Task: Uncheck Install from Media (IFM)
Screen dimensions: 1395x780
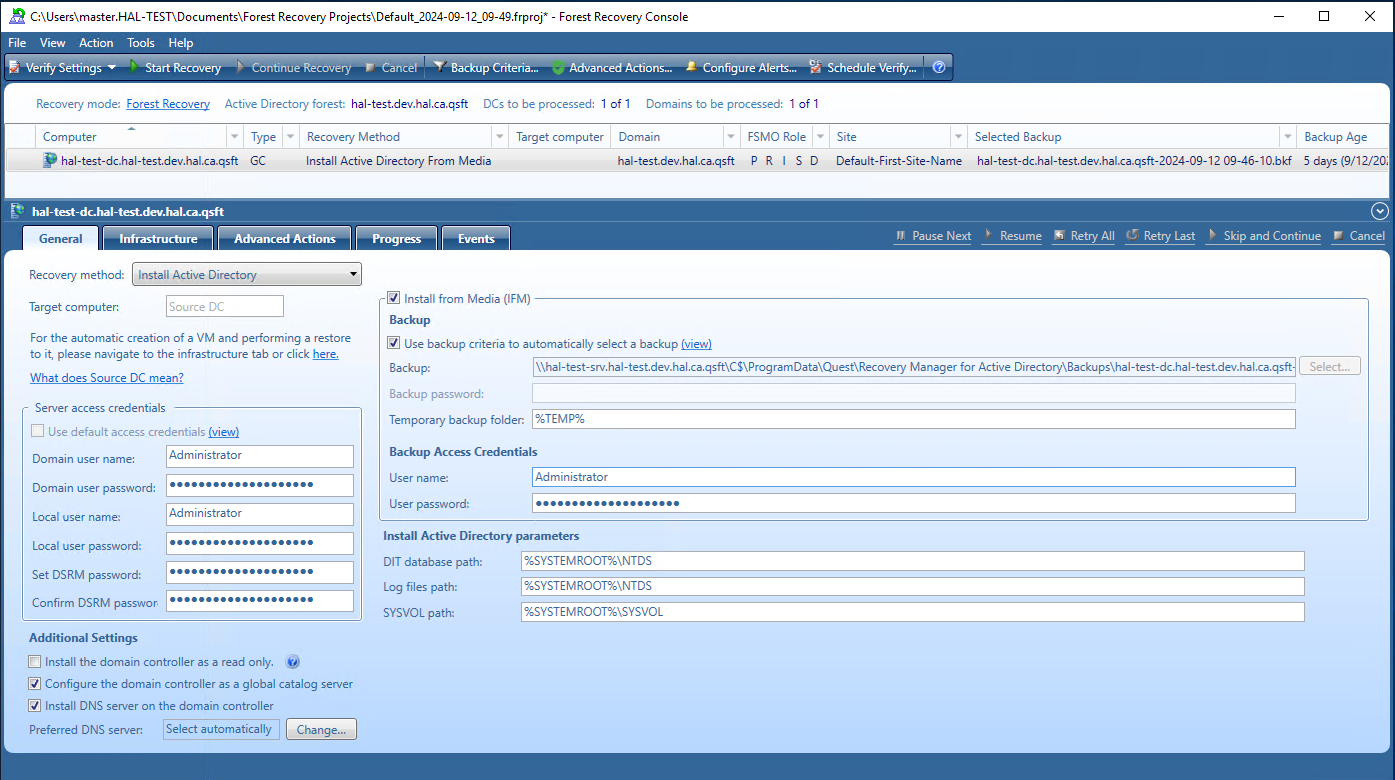Action: (394, 298)
